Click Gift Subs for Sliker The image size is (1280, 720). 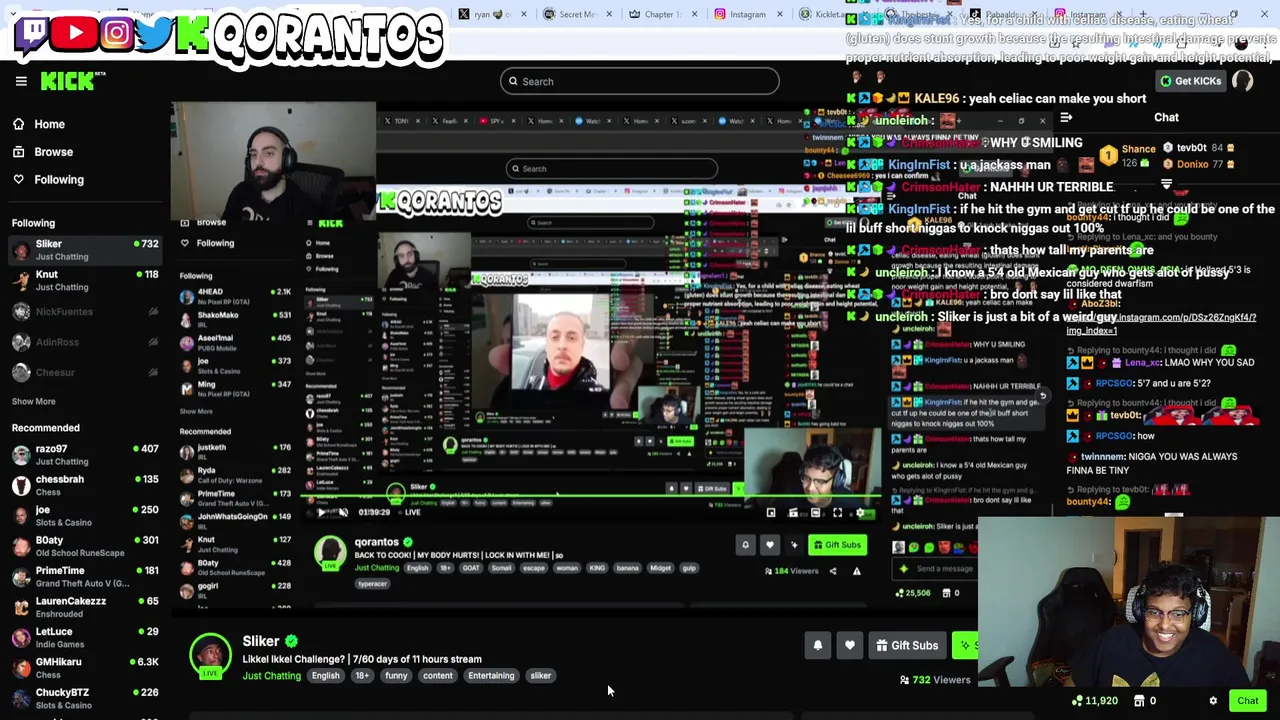[907, 646]
